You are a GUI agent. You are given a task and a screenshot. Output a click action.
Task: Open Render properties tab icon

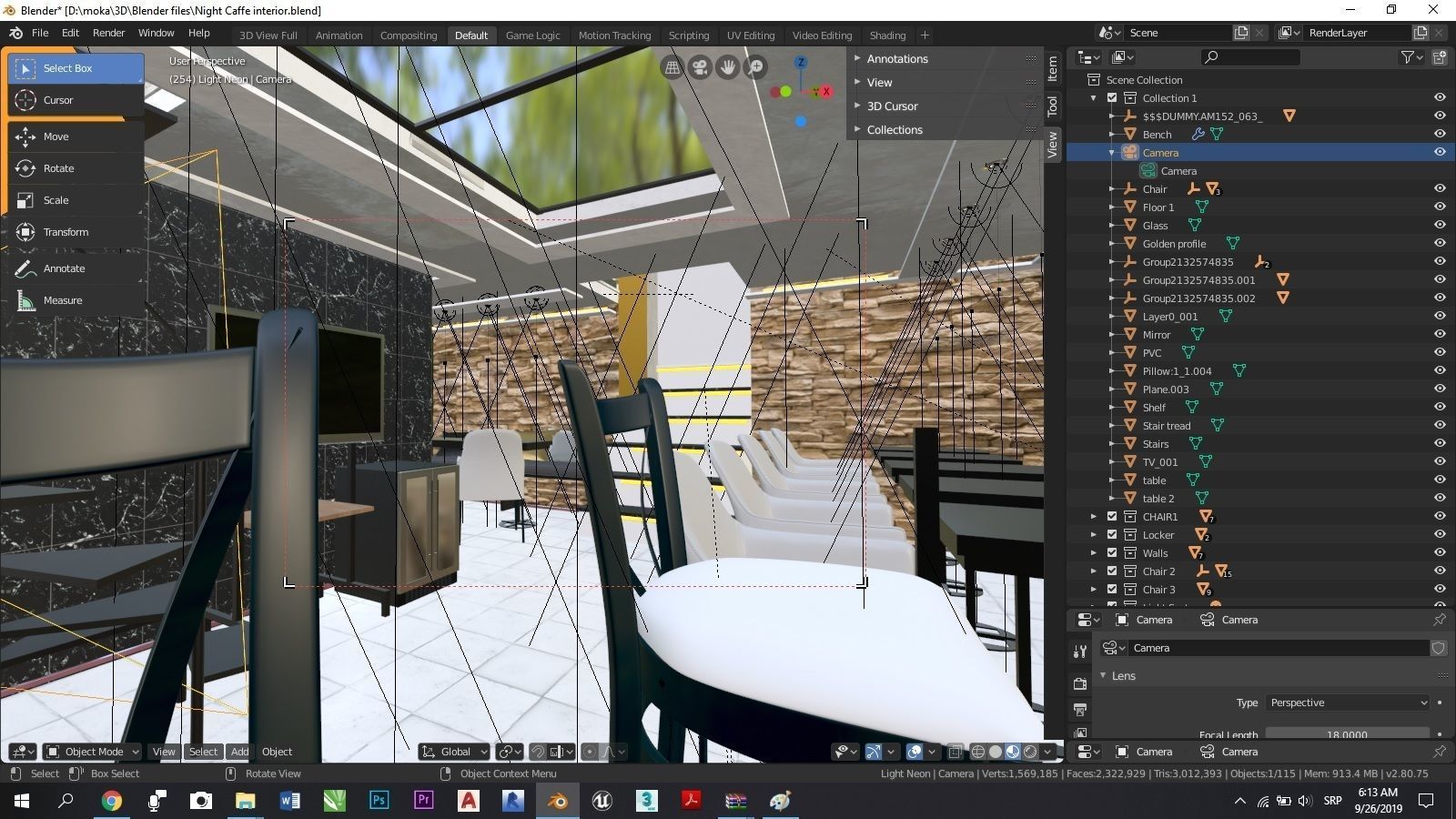pyautogui.click(x=1080, y=683)
